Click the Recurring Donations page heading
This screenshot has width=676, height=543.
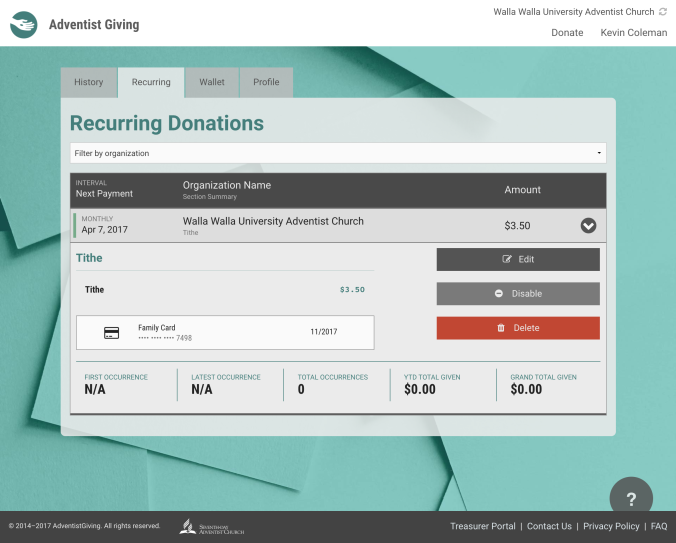167,123
